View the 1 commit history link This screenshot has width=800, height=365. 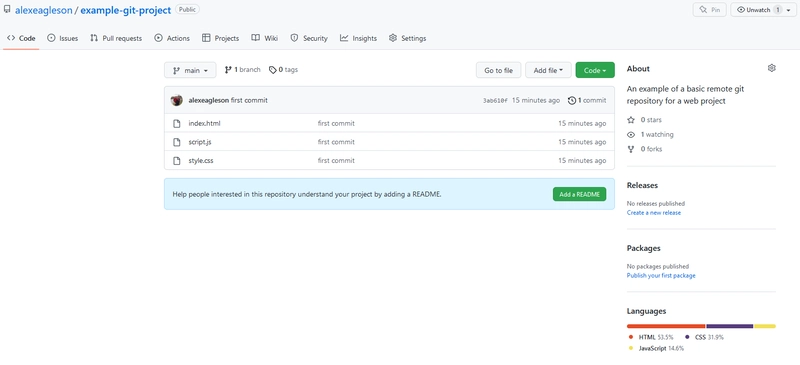click(x=587, y=101)
